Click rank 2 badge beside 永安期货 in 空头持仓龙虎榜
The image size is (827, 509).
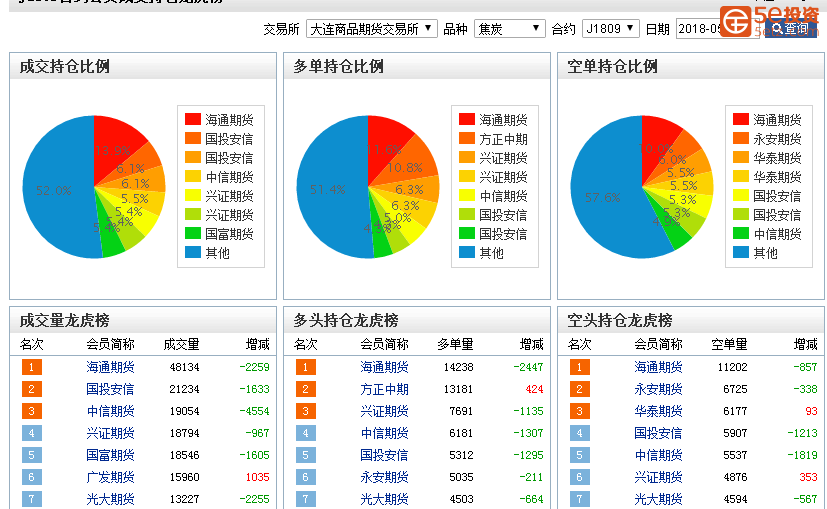580,389
